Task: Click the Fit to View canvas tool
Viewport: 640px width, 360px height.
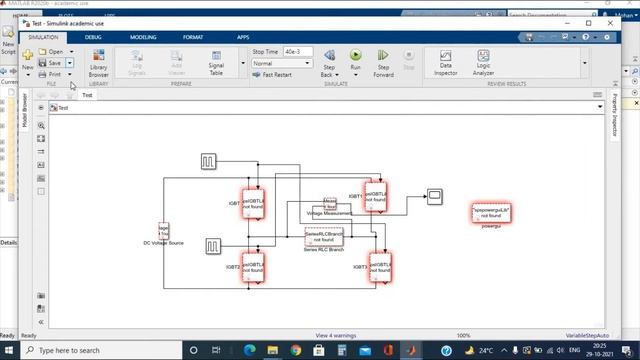Action: click(x=41, y=139)
